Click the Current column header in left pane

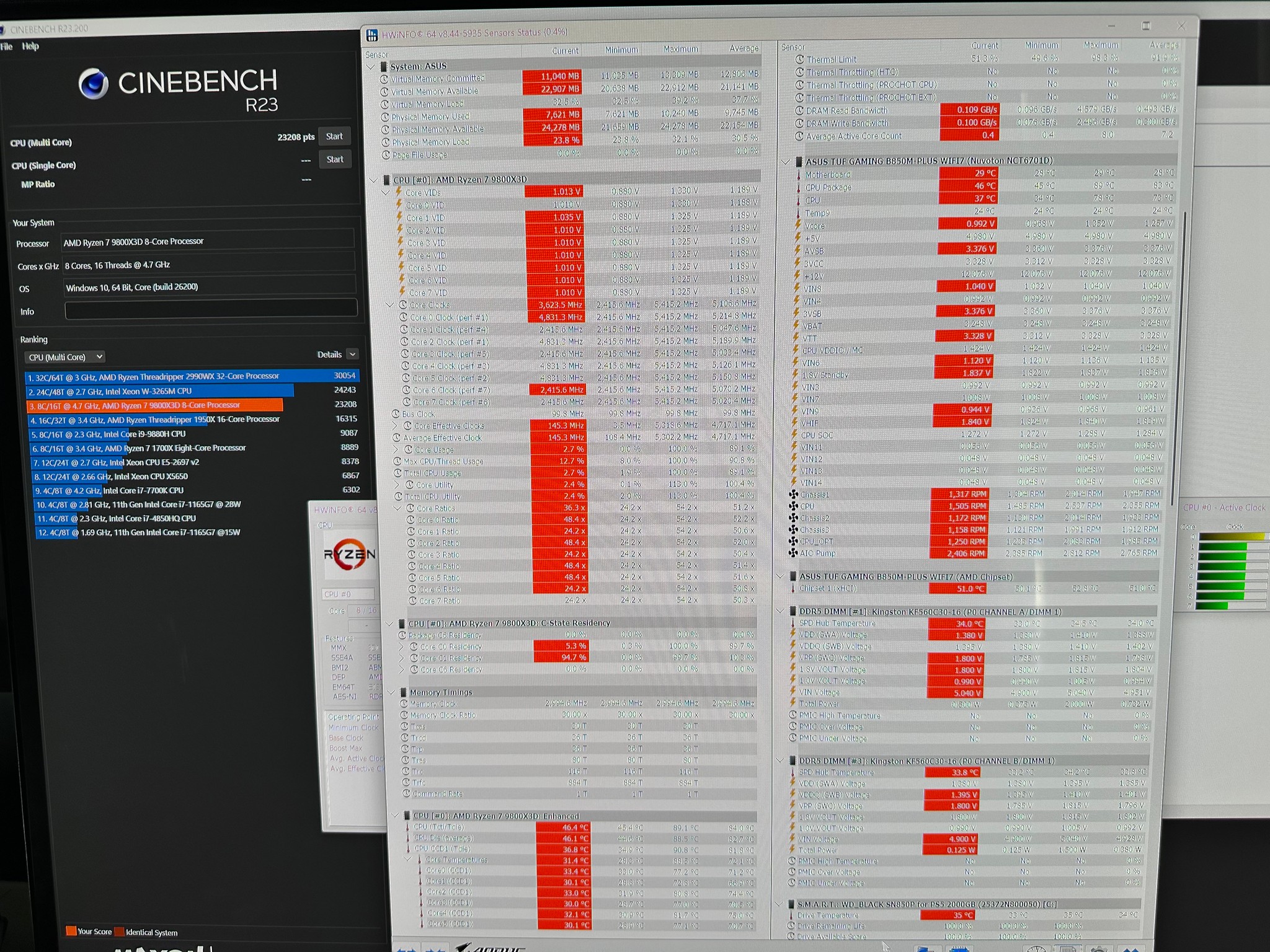[x=565, y=51]
